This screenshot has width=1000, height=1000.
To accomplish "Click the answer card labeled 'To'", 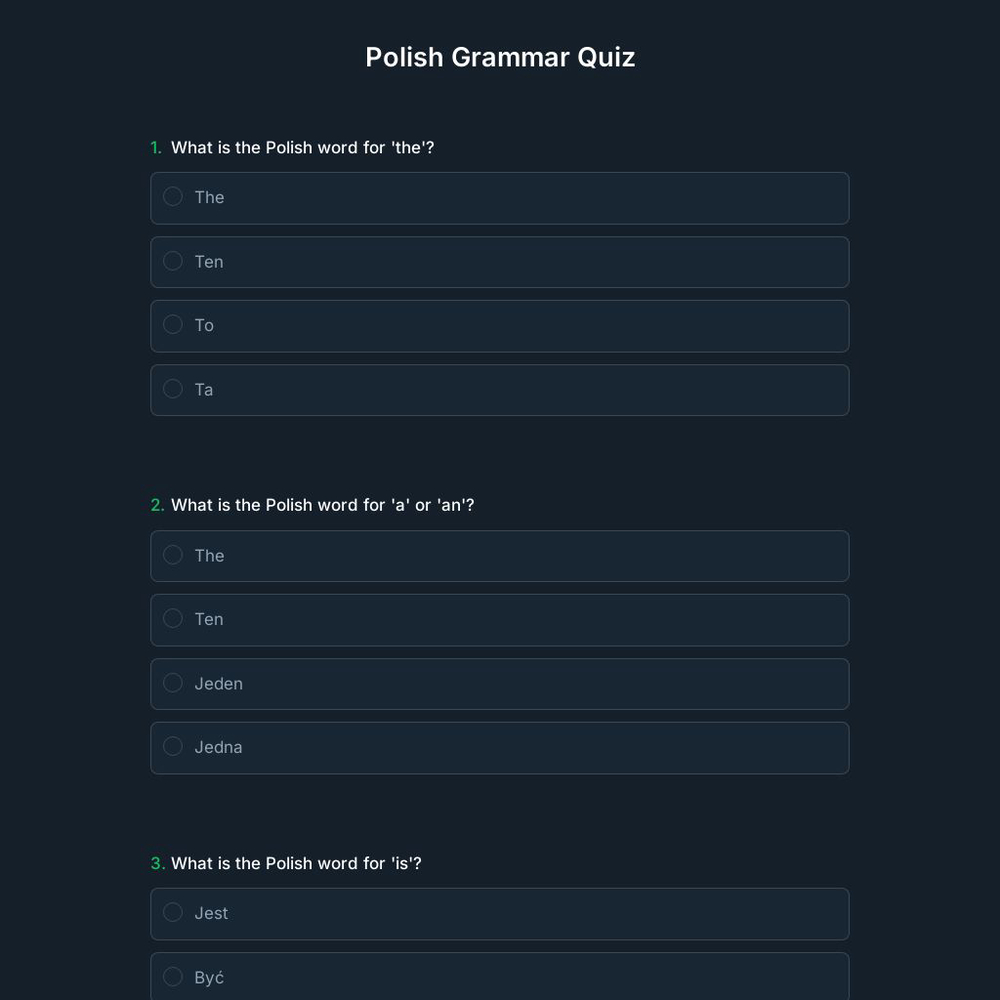I will point(500,325).
